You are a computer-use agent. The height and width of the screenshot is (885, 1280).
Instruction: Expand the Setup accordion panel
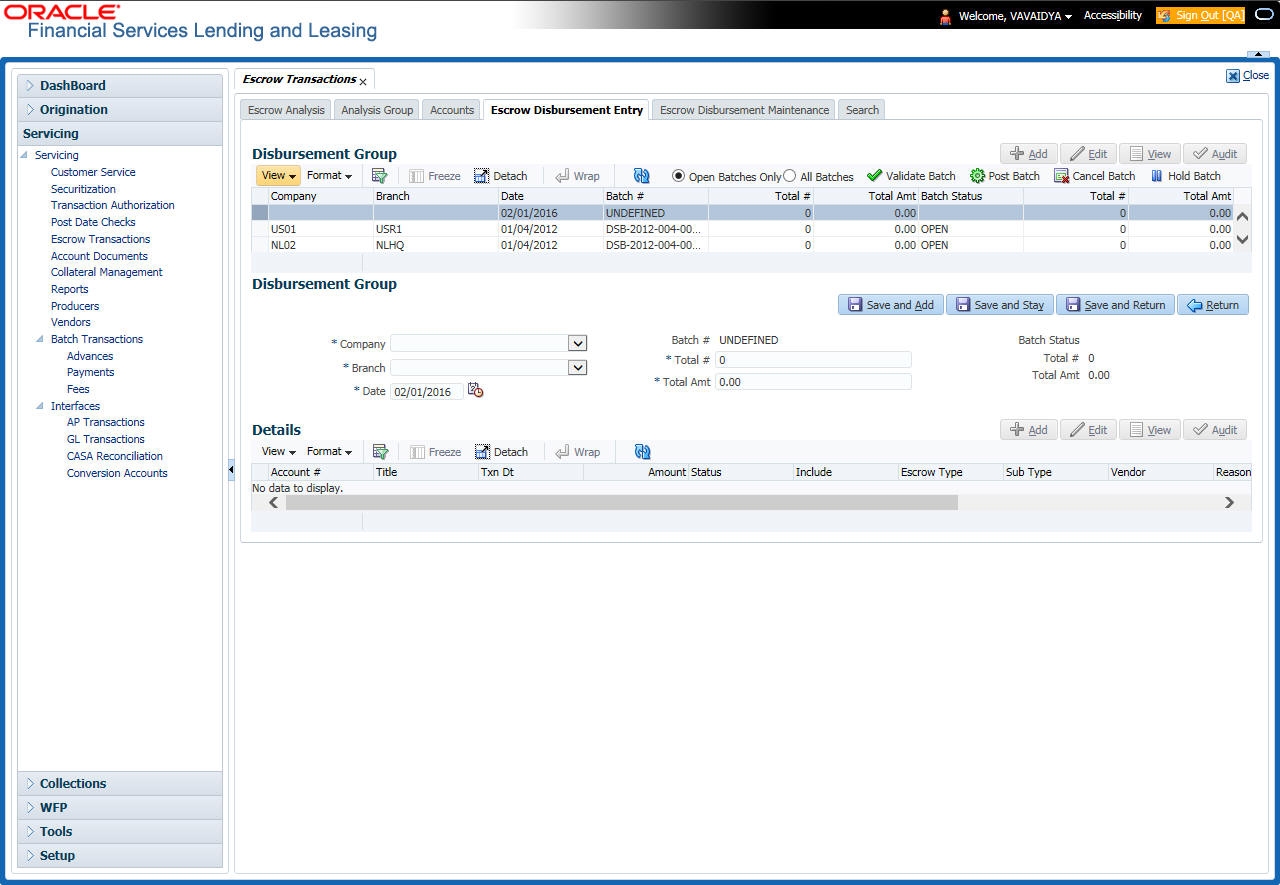120,856
